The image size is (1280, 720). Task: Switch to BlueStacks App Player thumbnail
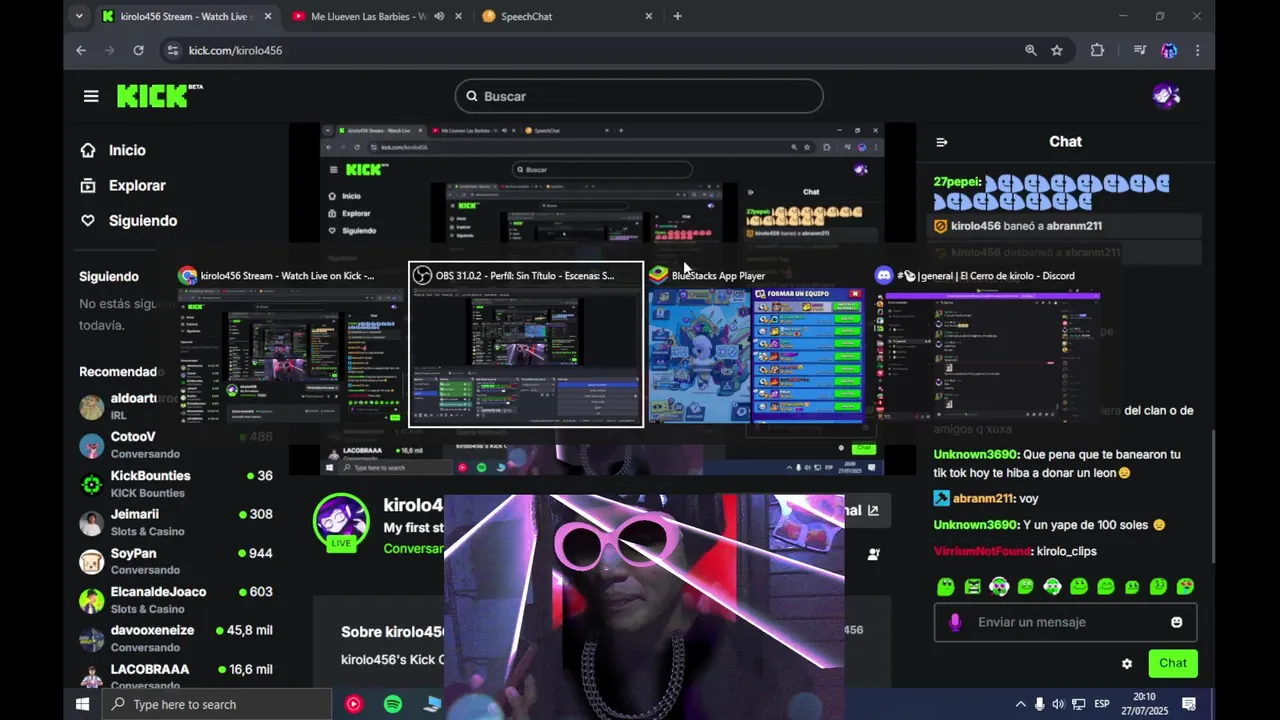pos(755,344)
